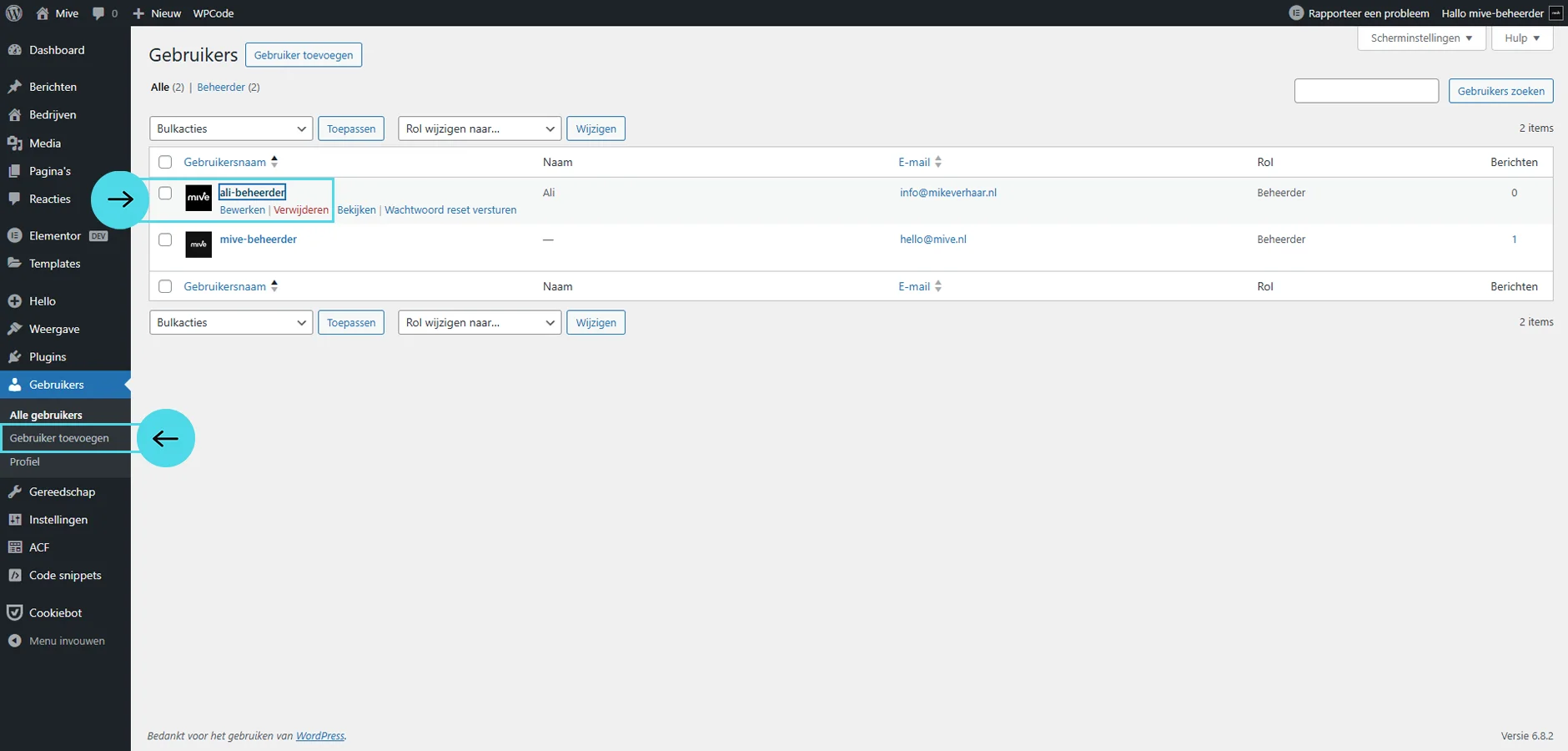Open the comments bubble icon in admin bar
Viewport: 1568px width, 751px height.
click(99, 13)
